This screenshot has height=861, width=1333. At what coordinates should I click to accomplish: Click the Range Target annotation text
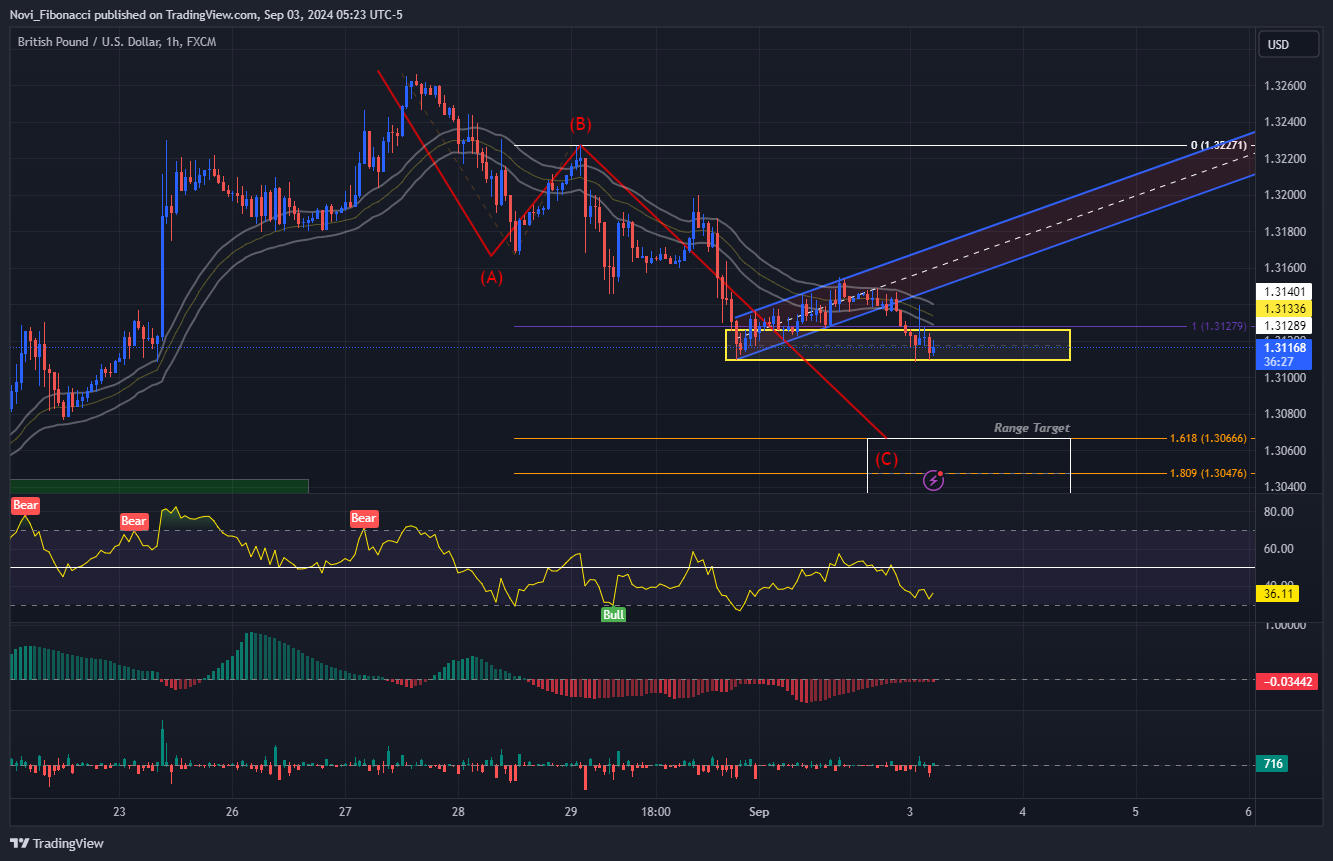click(x=1032, y=428)
